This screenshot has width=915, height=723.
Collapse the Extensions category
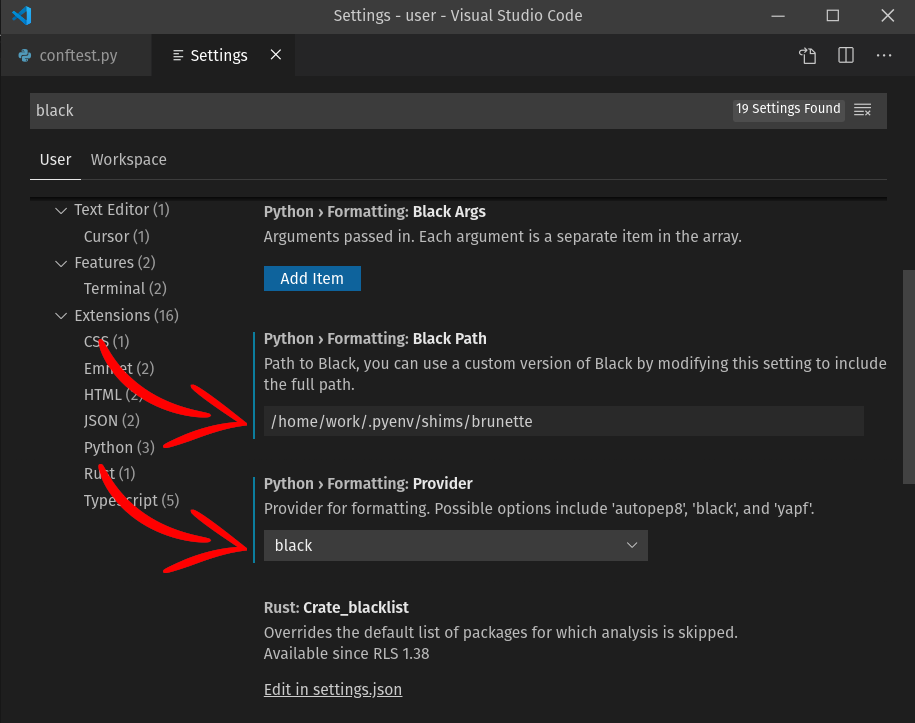pyautogui.click(x=61, y=316)
